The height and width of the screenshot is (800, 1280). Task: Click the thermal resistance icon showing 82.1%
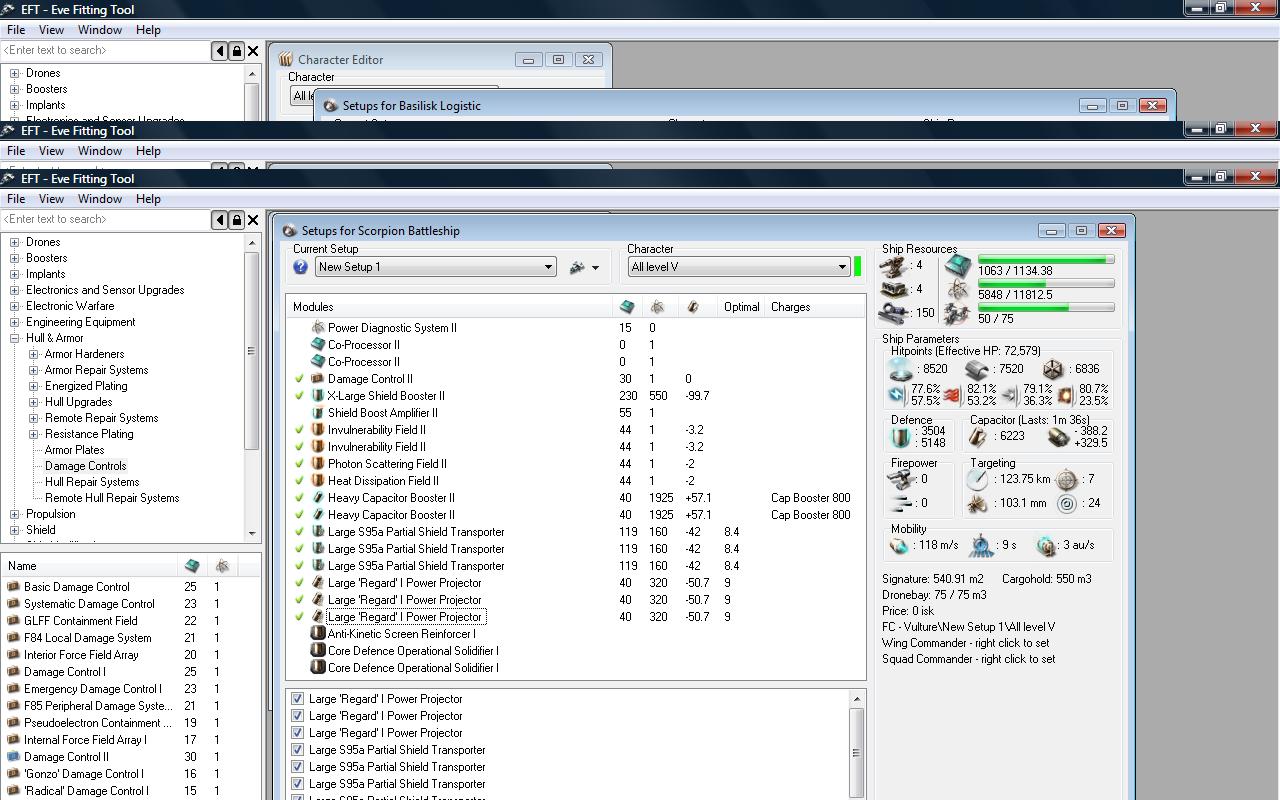(x=953, y=395)
